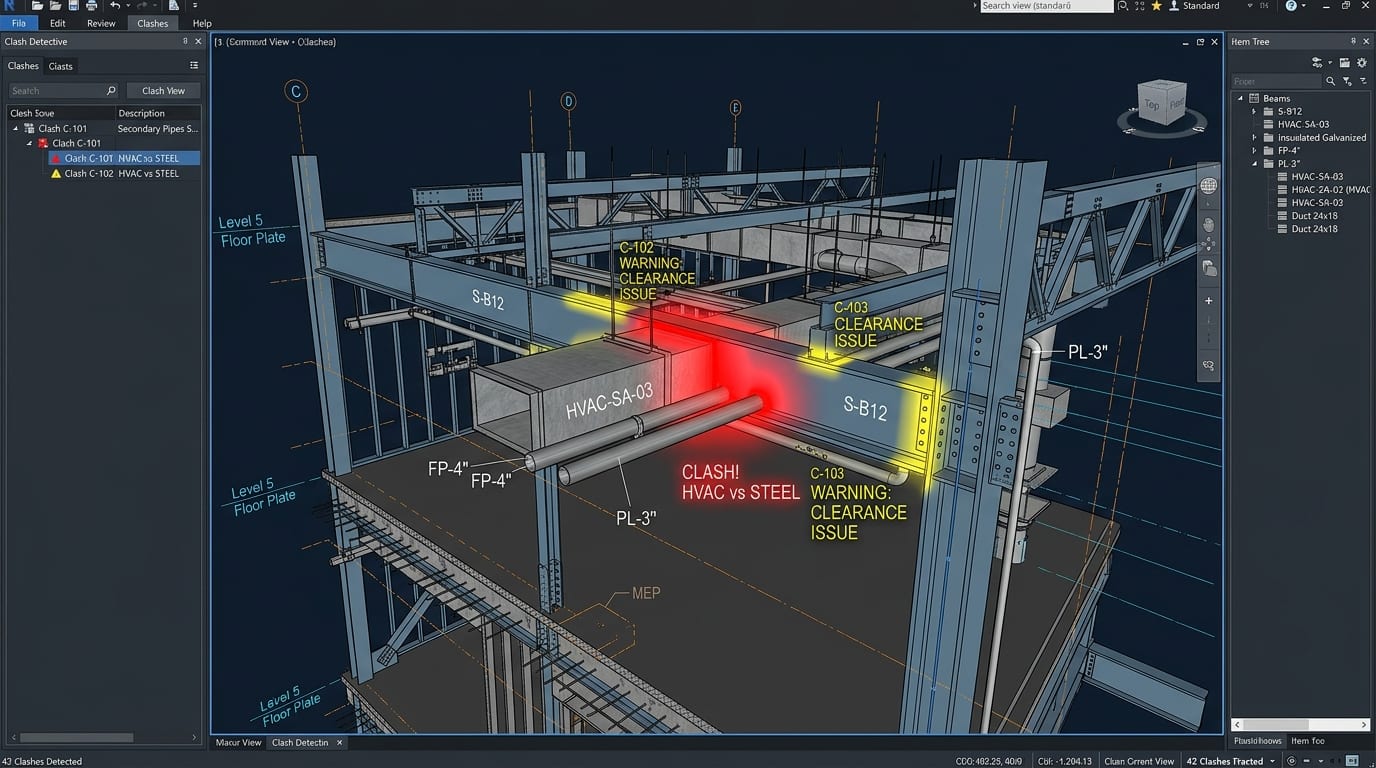Open the File menu

(19, 23)
